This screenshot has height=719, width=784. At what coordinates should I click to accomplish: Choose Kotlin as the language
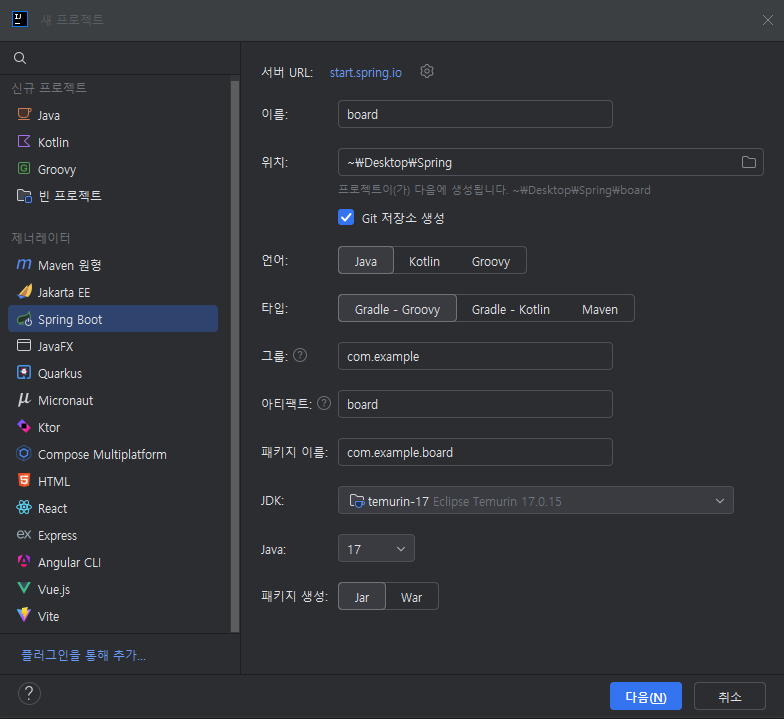(x=424, y=261)
